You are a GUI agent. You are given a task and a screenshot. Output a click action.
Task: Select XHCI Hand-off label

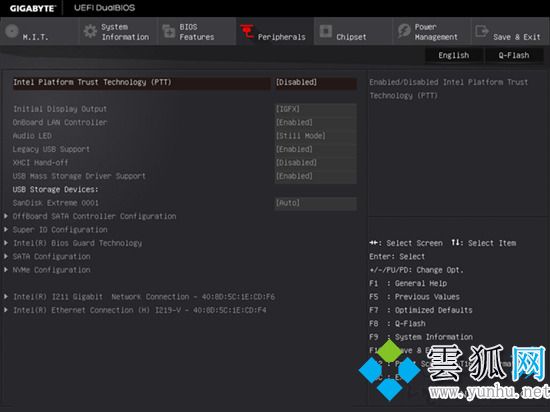40,163
